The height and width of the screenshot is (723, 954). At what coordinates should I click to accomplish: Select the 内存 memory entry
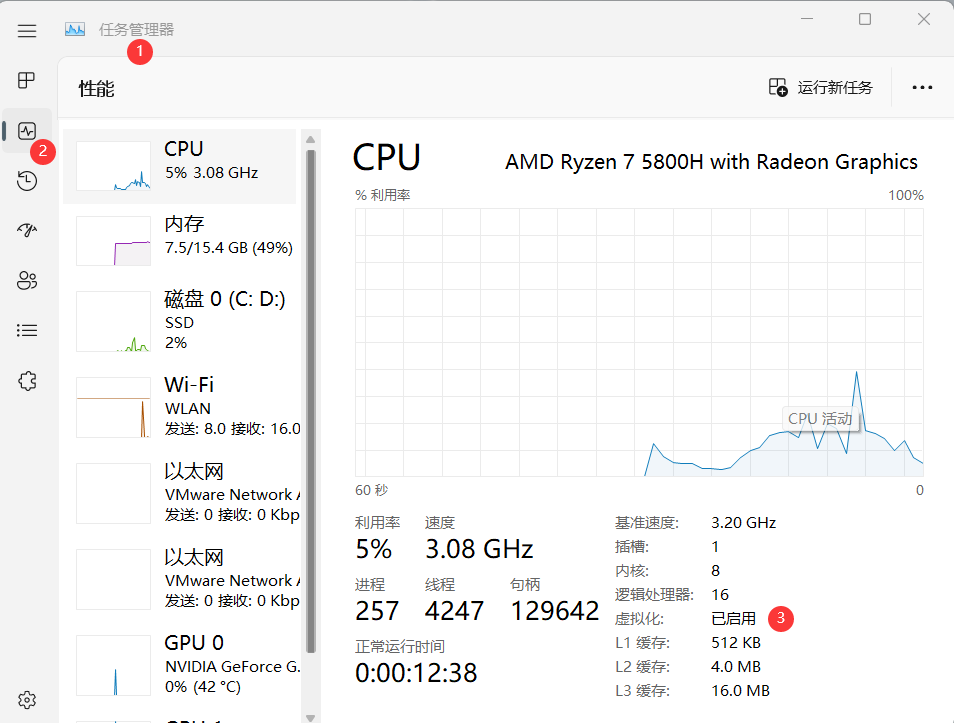tap(179, 241)
